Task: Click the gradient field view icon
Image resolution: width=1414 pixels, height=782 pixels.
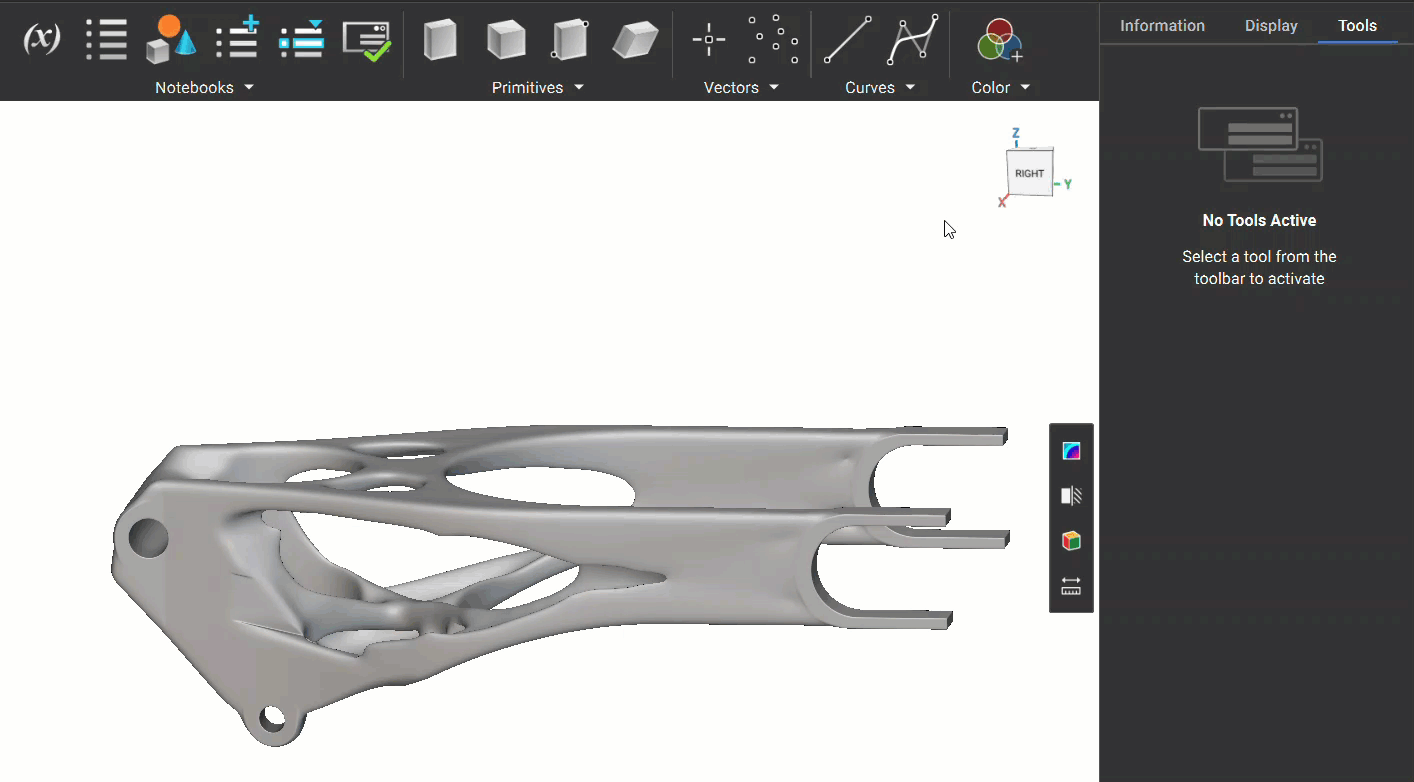Action: (1071, 451)
